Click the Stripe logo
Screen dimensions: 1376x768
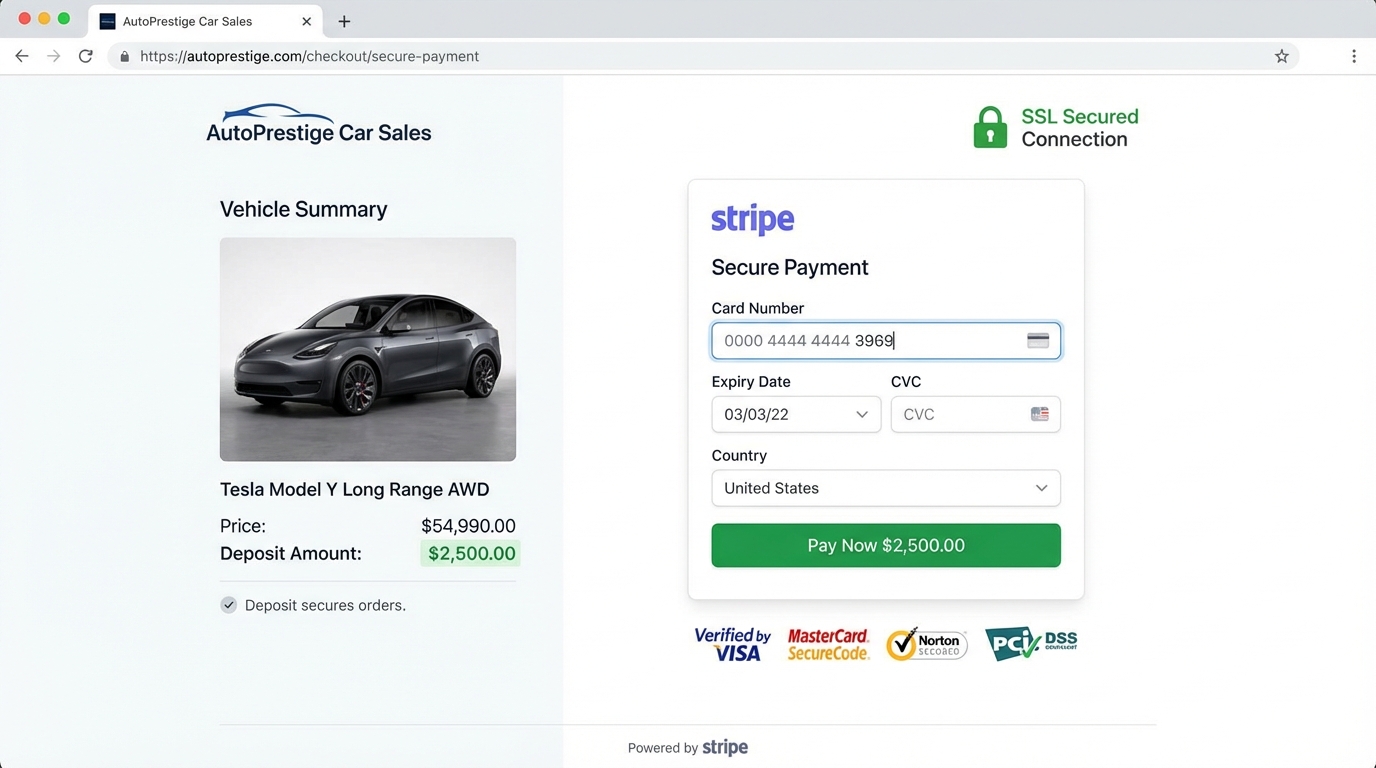point(752,219)
